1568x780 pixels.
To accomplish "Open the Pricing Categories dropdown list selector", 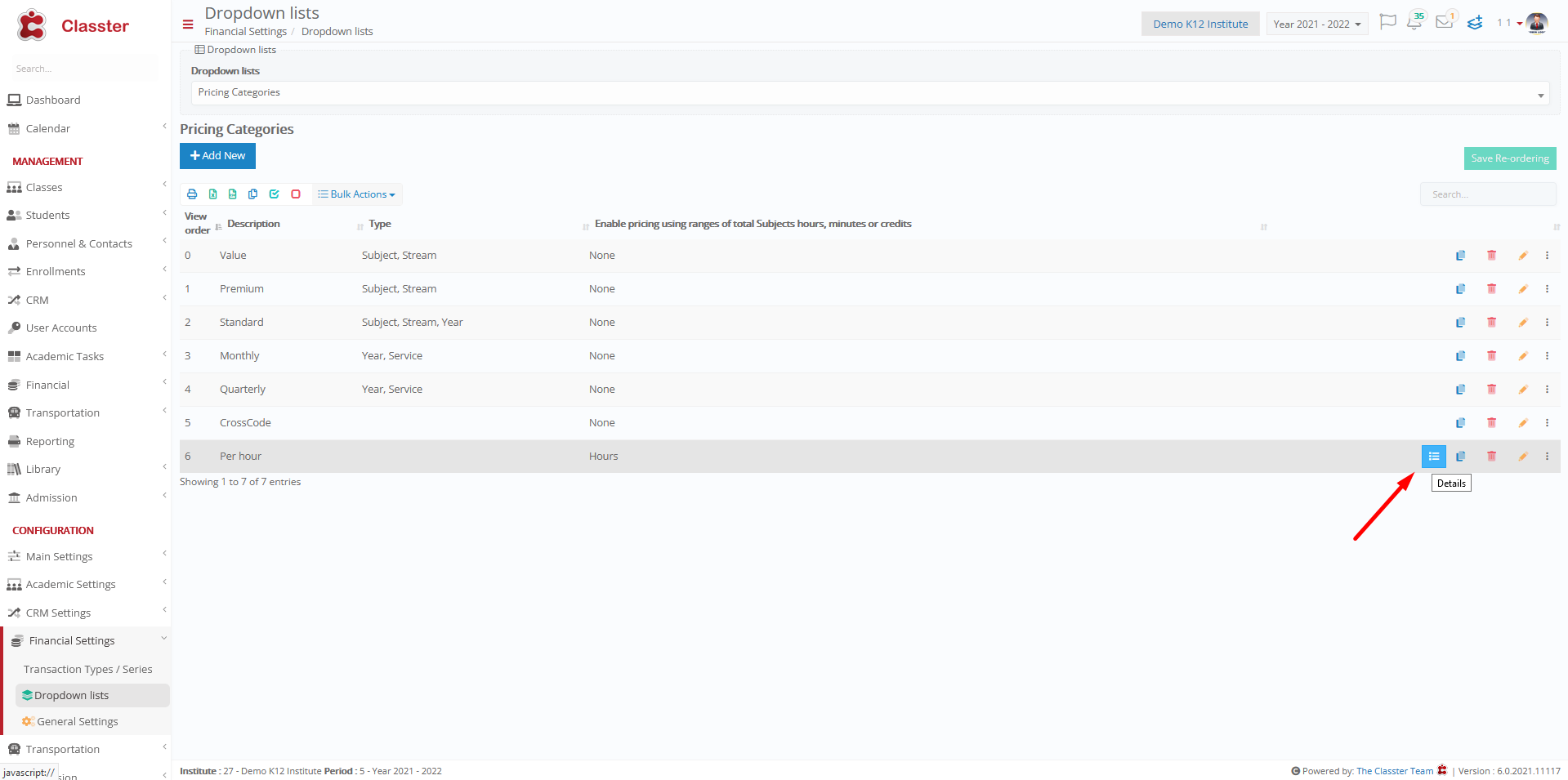I will pos(870,93).
